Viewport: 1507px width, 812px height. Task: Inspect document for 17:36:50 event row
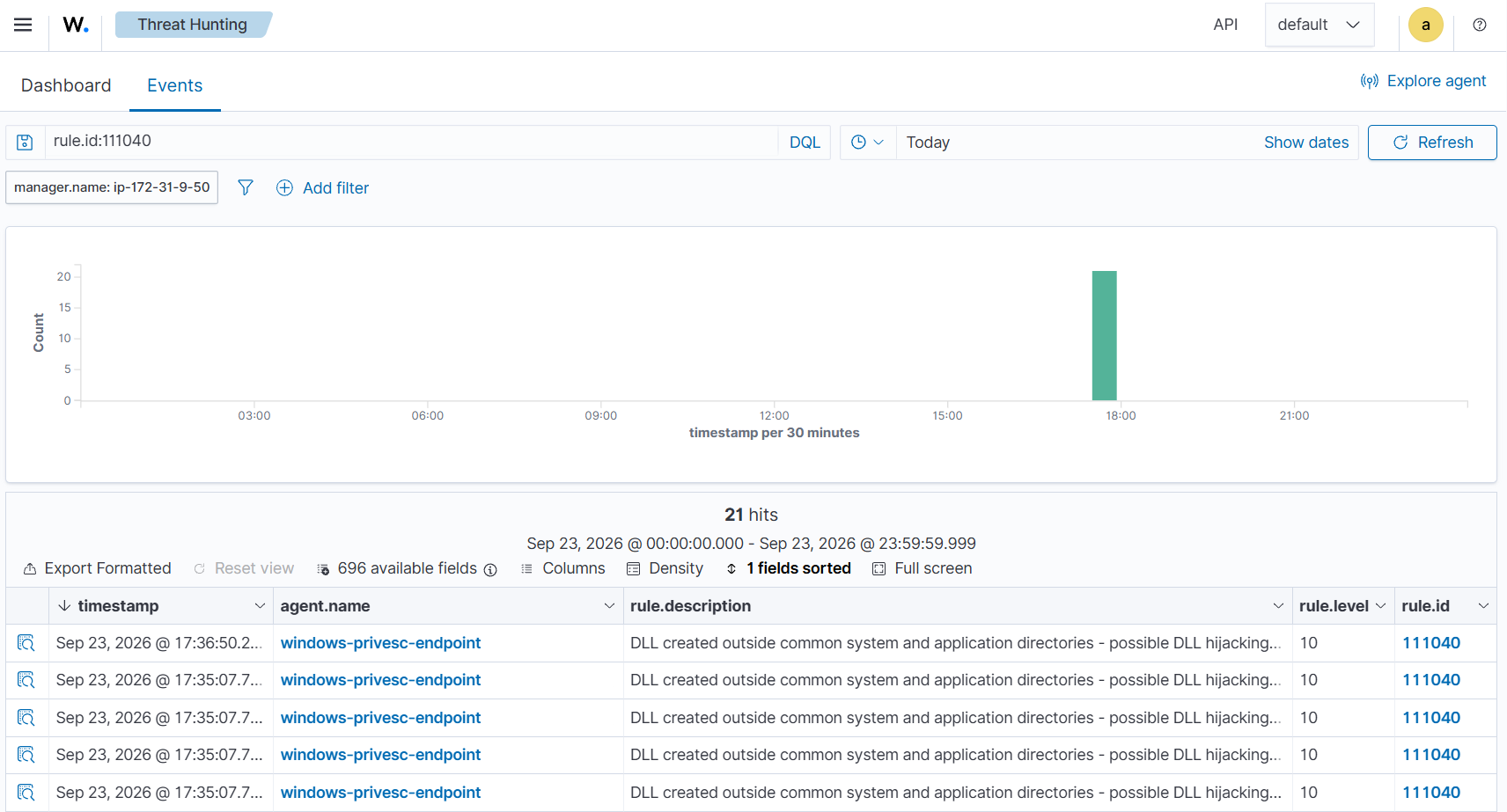point(26,643)
